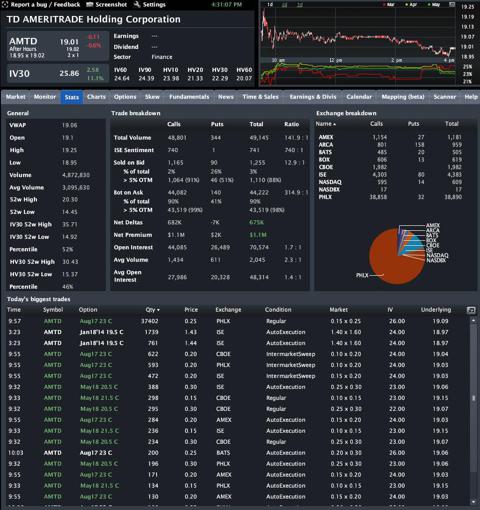480x510 pixels.
Task: Open the Skew tab
Action: coord(152,97)
